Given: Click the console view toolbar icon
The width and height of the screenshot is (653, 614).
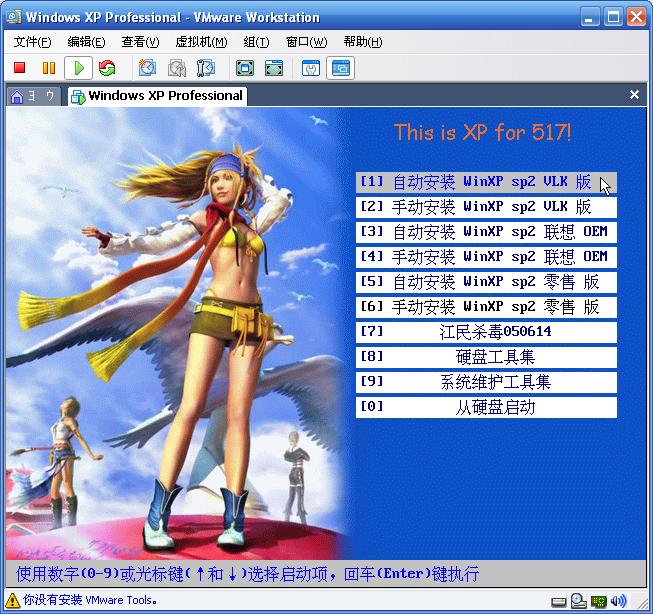Looking at the screenshot, I should [341, 68].
